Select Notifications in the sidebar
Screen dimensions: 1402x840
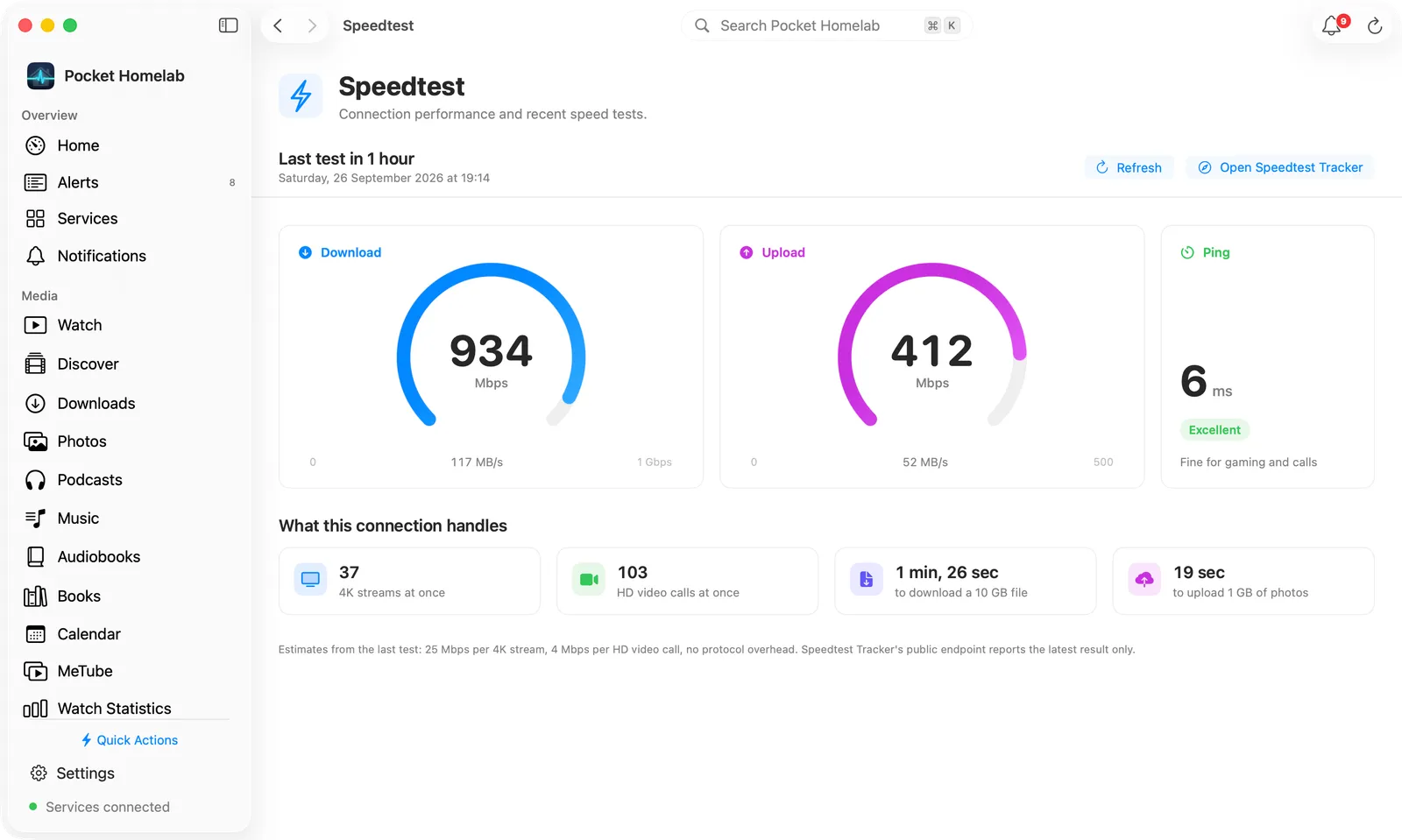[130, 256]
